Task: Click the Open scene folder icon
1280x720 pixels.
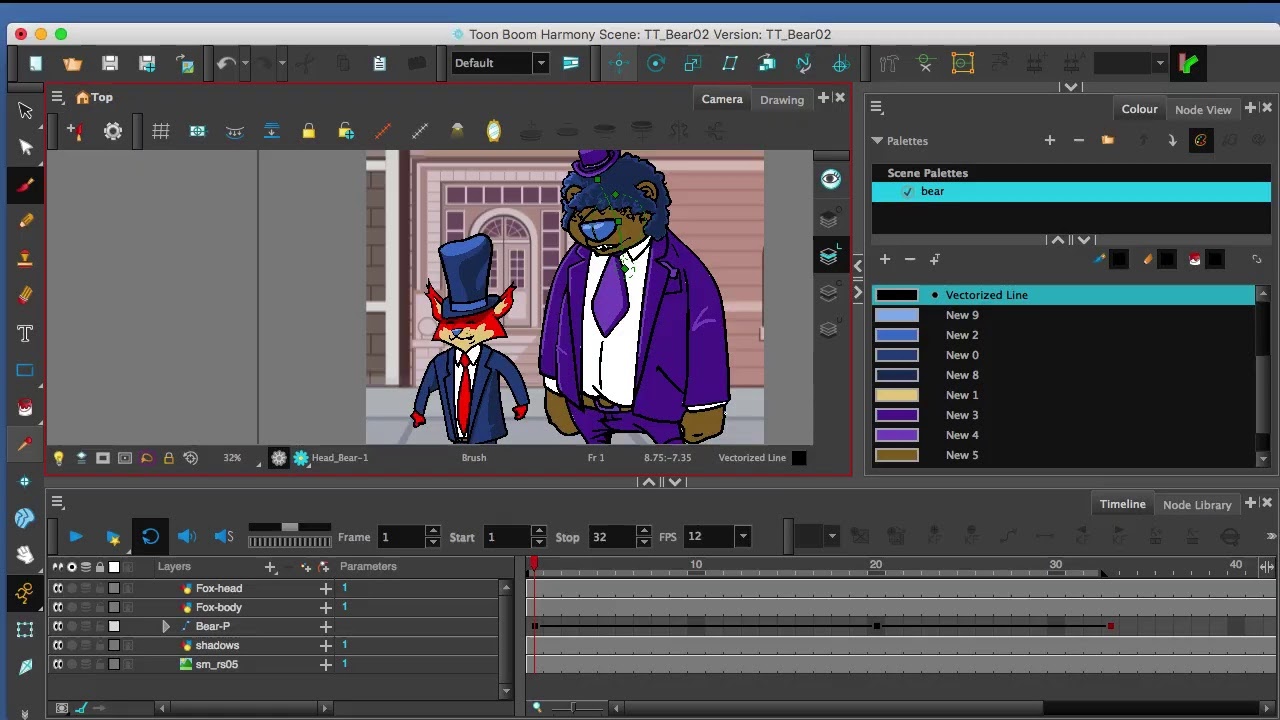Action: [x=72, y=63]
